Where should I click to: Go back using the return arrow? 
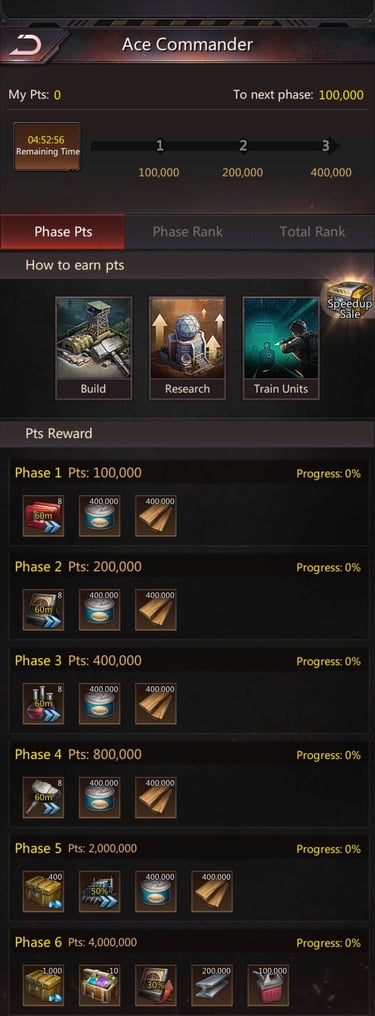coord(27,45)
